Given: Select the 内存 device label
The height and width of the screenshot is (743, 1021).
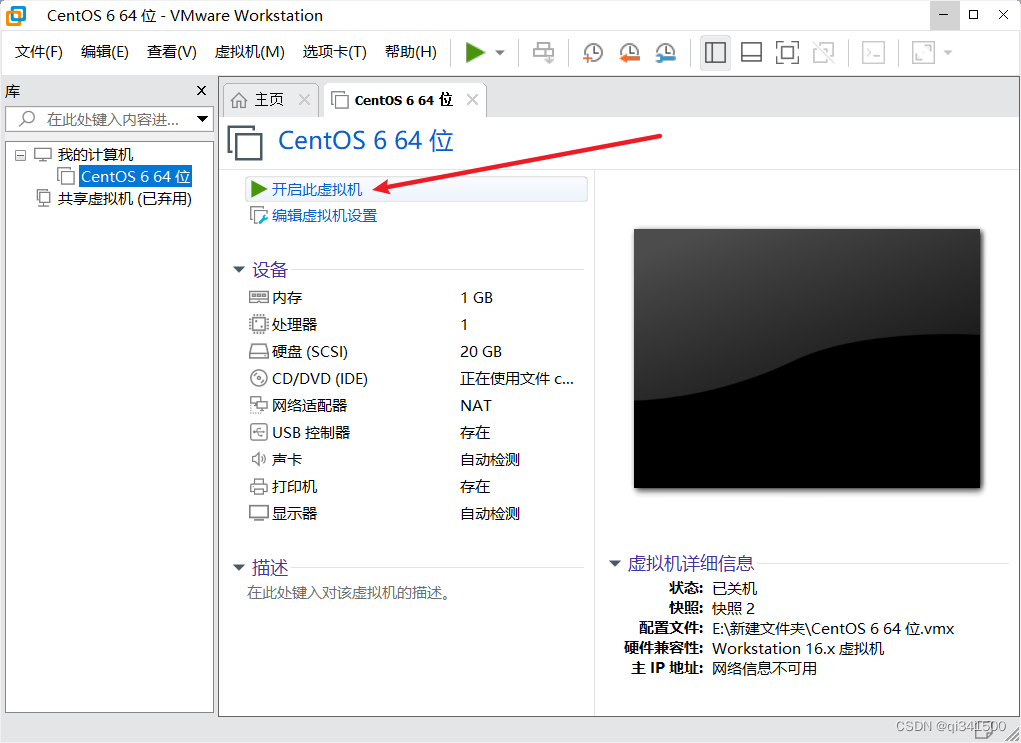Looking at the screenshot, I should point(287,298).
